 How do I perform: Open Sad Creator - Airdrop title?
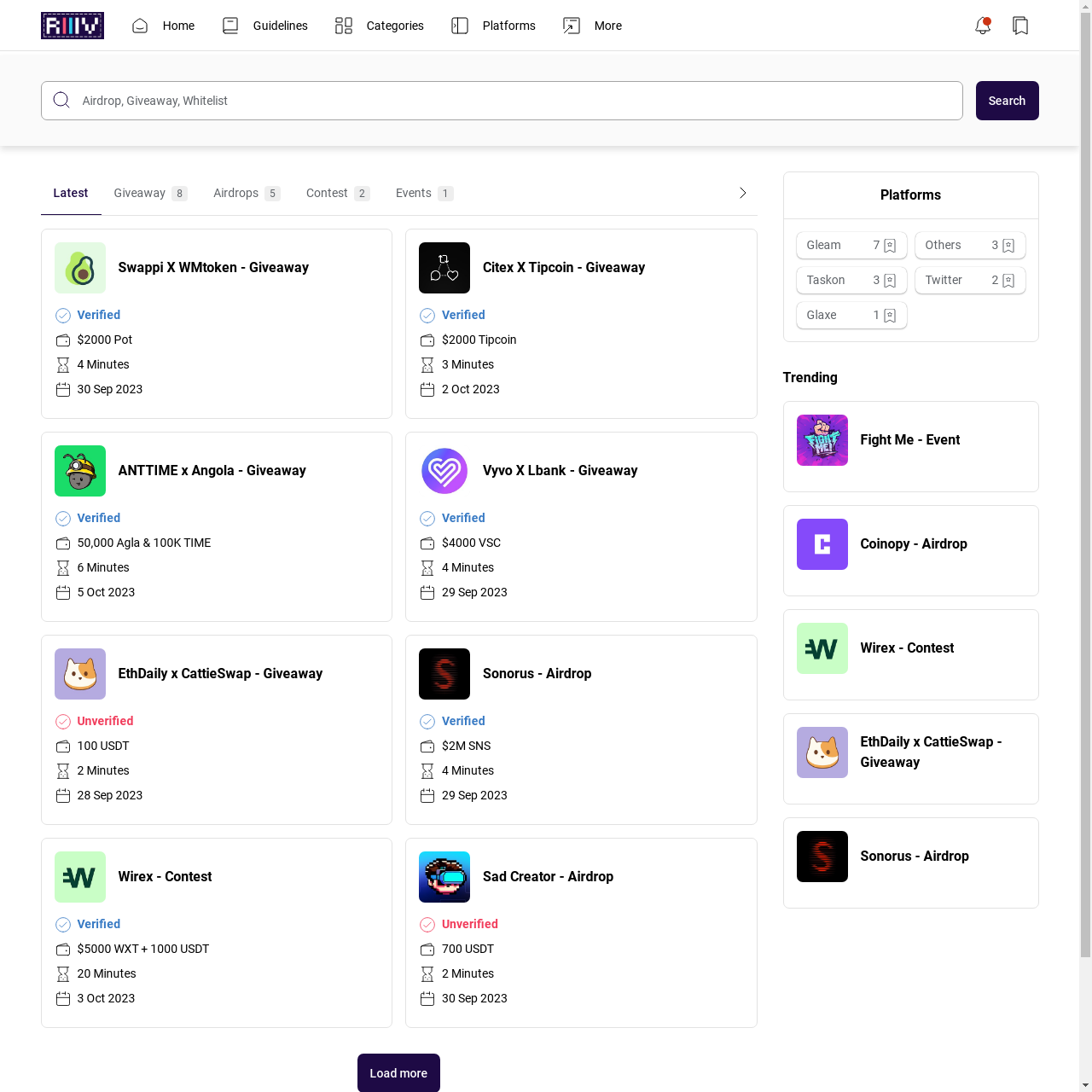coord(548,877)
